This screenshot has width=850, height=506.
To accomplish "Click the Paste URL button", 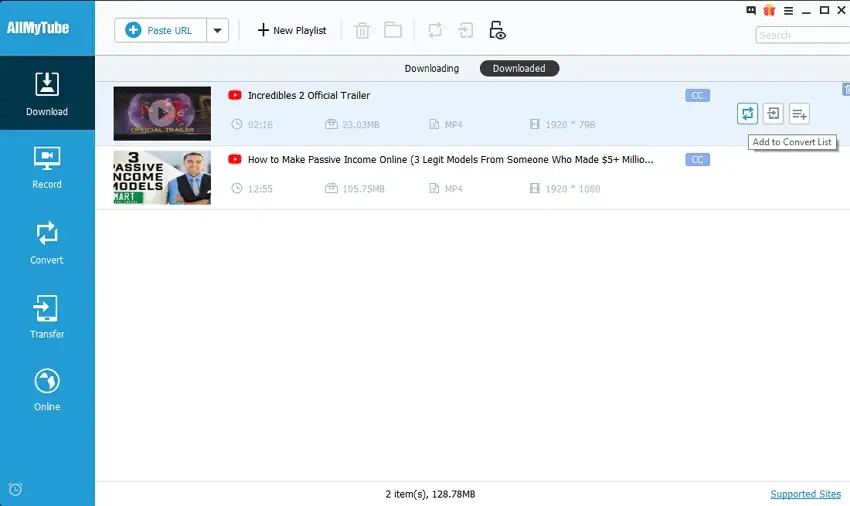I will click(x=160, y=30).
